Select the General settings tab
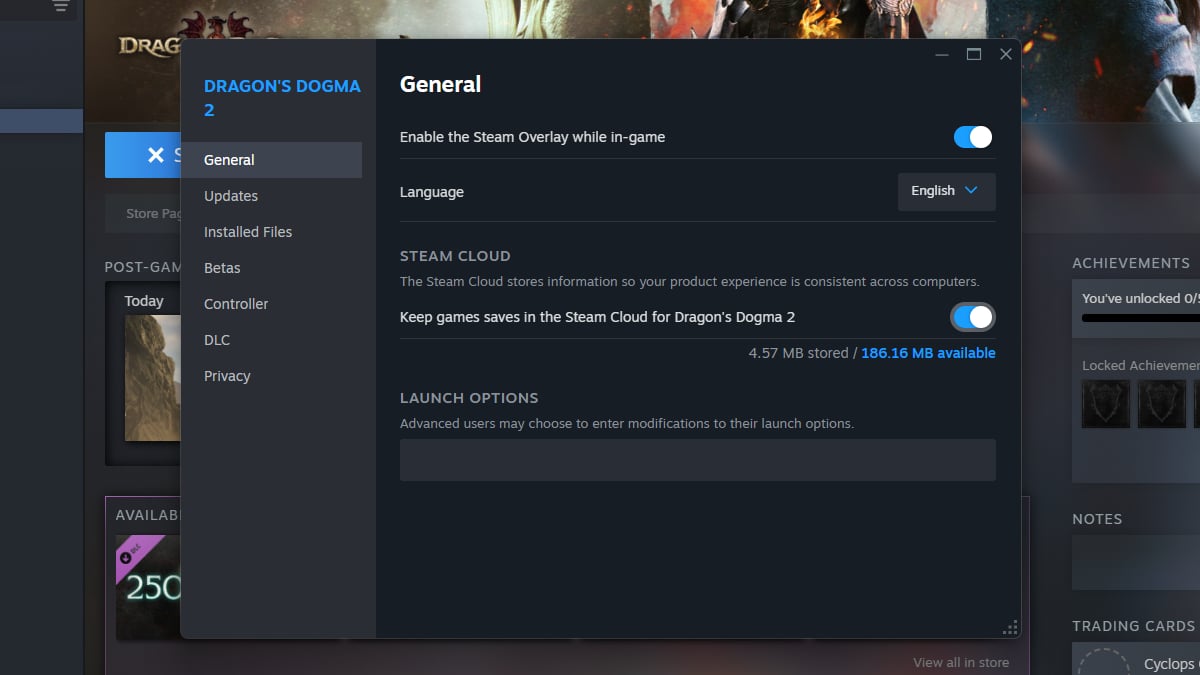 pyautogui.click(x=228, y=159)
